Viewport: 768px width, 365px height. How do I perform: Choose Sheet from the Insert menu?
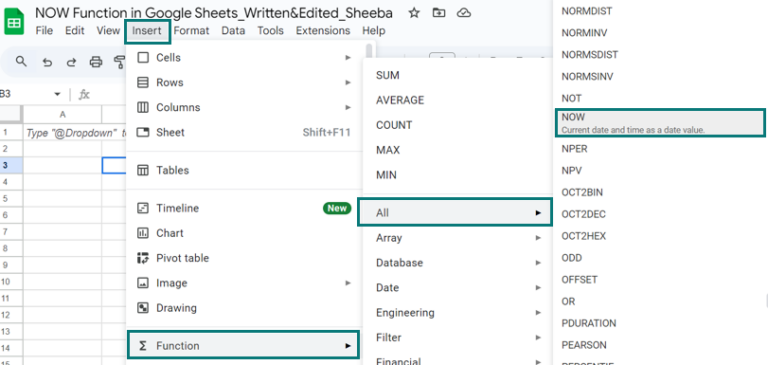pyautogui.click(x=244, y=132)
